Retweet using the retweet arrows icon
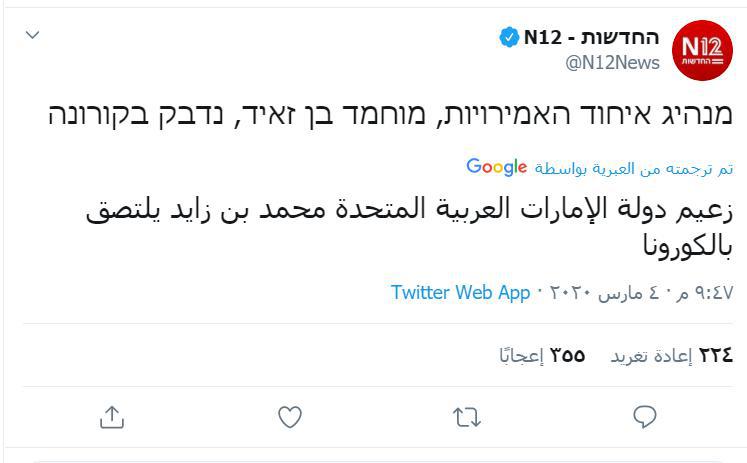 click(468, 417)
